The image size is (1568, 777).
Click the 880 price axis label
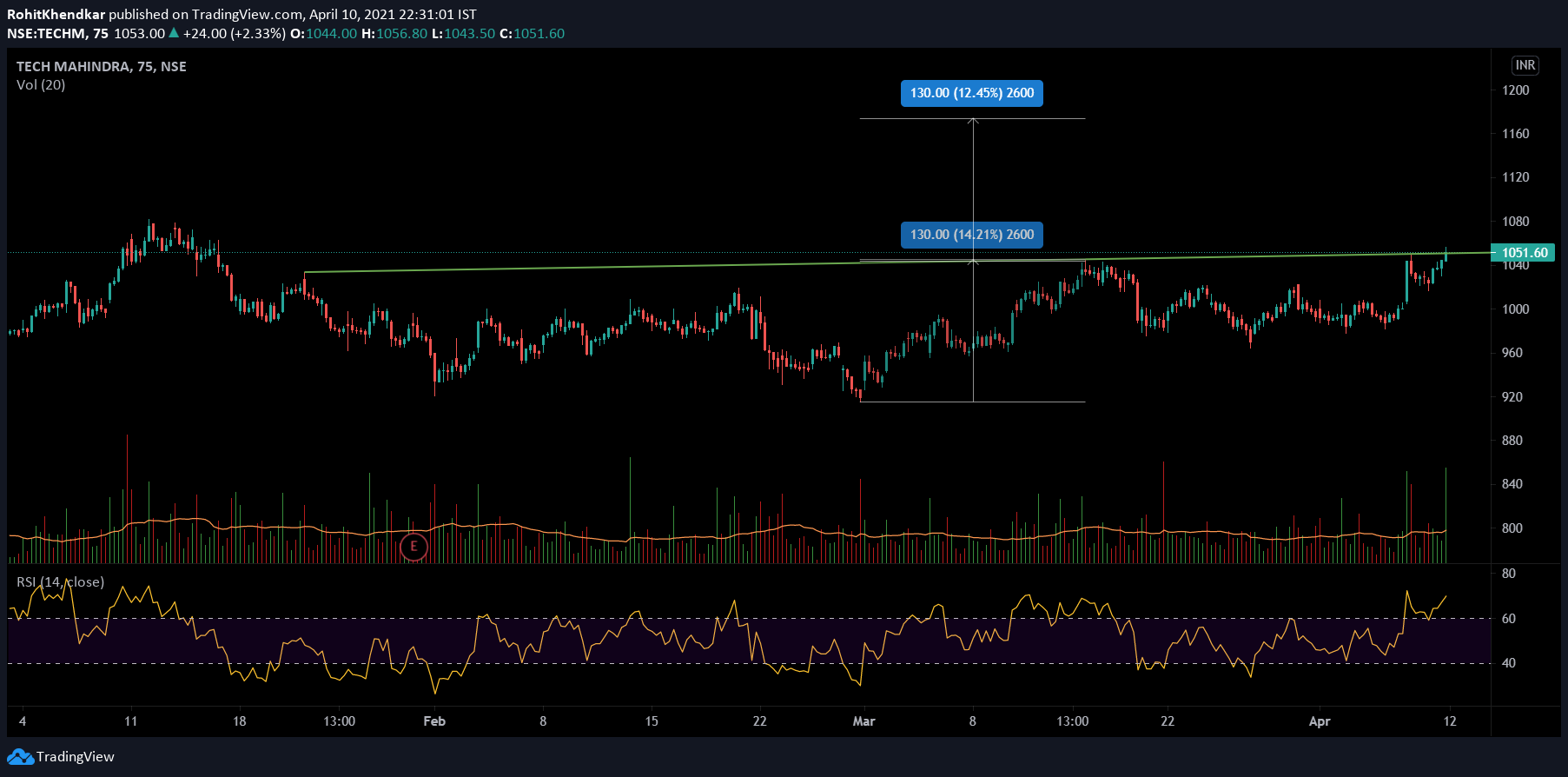[x=1512, y=441]
